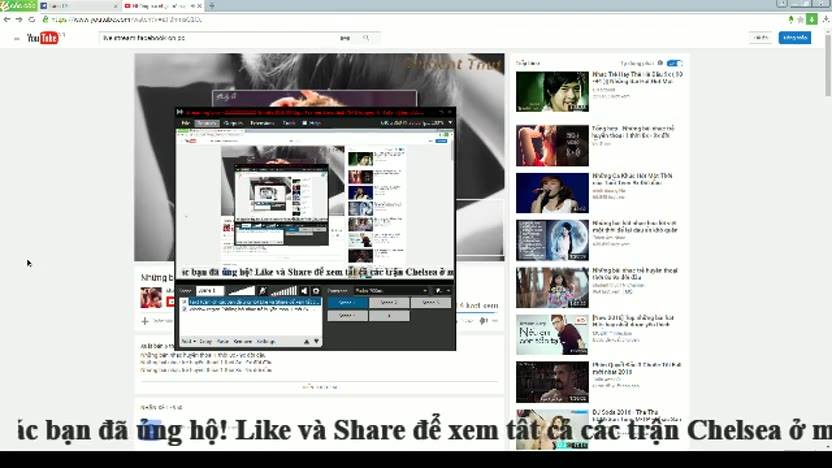
Task: Click the red subscribe icon under video
Action: [170, 302]
